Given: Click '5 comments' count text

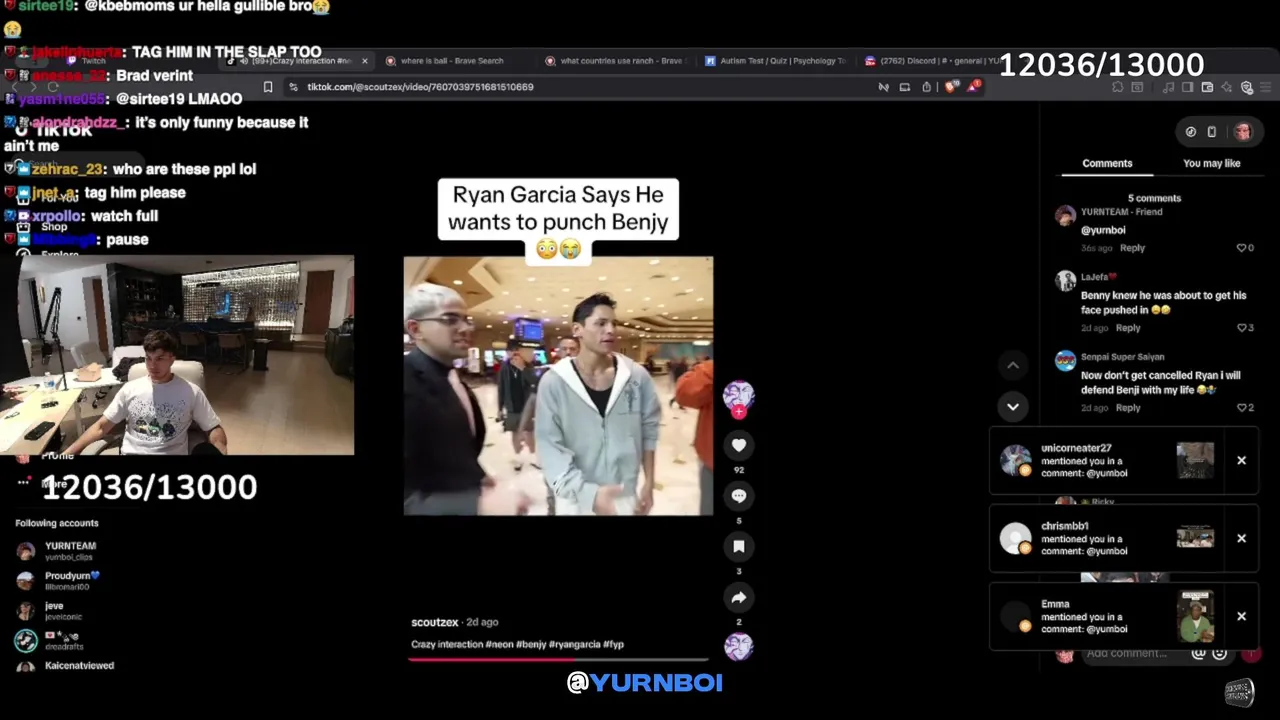Looking at the screenshot, I should pyautogui.click(x=1154, y=198).
